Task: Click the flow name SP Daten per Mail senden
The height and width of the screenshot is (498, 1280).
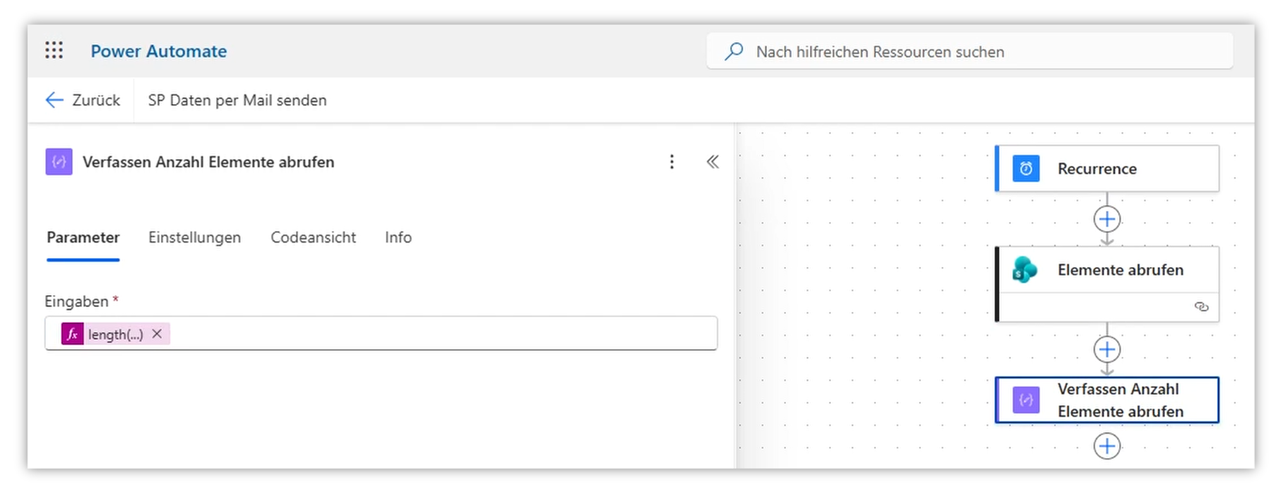Action: (x=237, y=100)
